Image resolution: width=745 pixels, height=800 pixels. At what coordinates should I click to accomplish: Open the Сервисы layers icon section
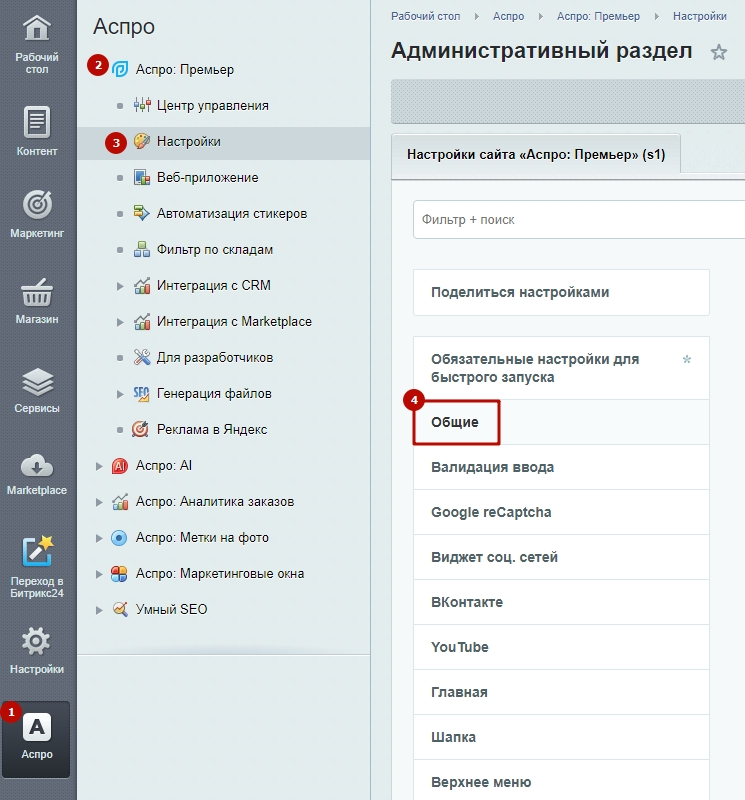[37, 390]
